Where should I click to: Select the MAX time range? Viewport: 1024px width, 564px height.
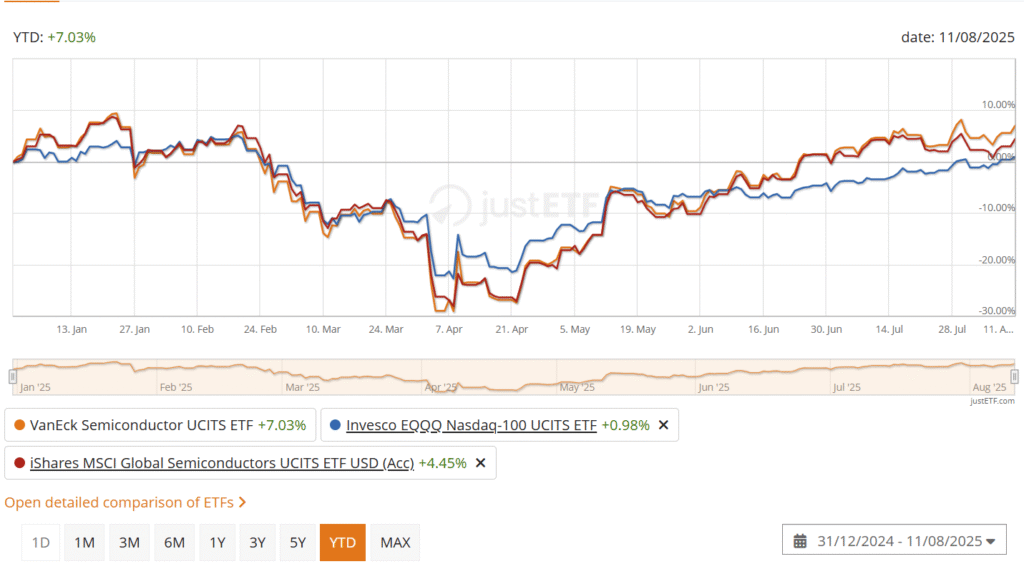395,542
